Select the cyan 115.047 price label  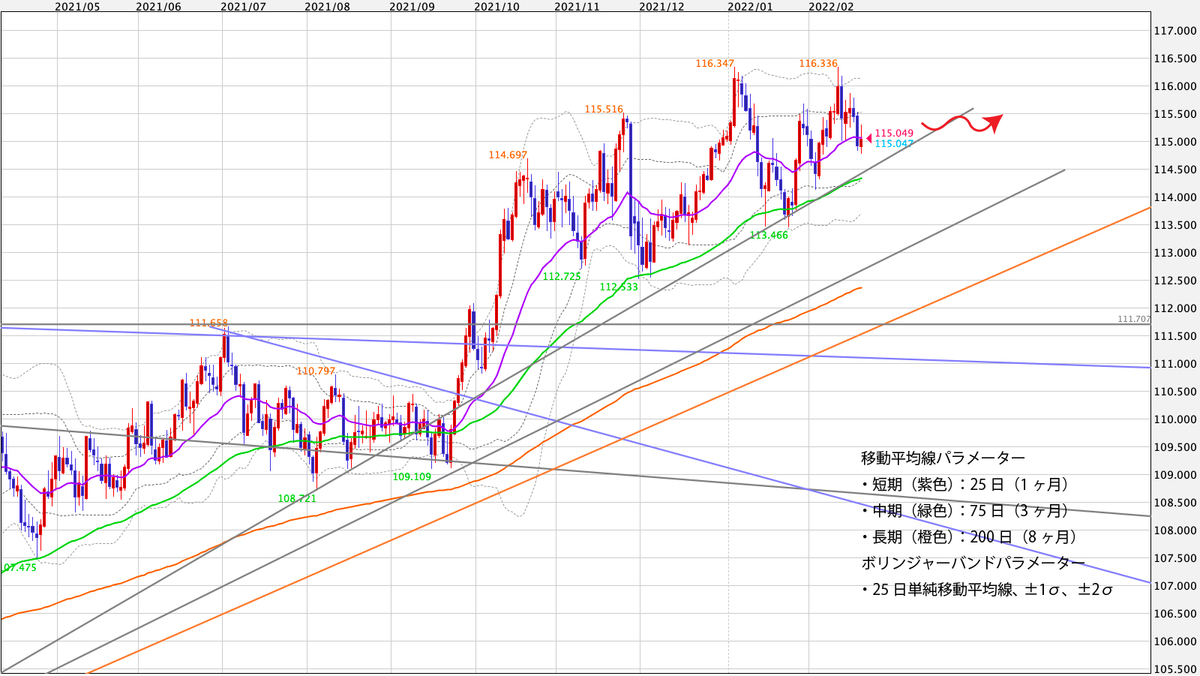click(894, 145)
